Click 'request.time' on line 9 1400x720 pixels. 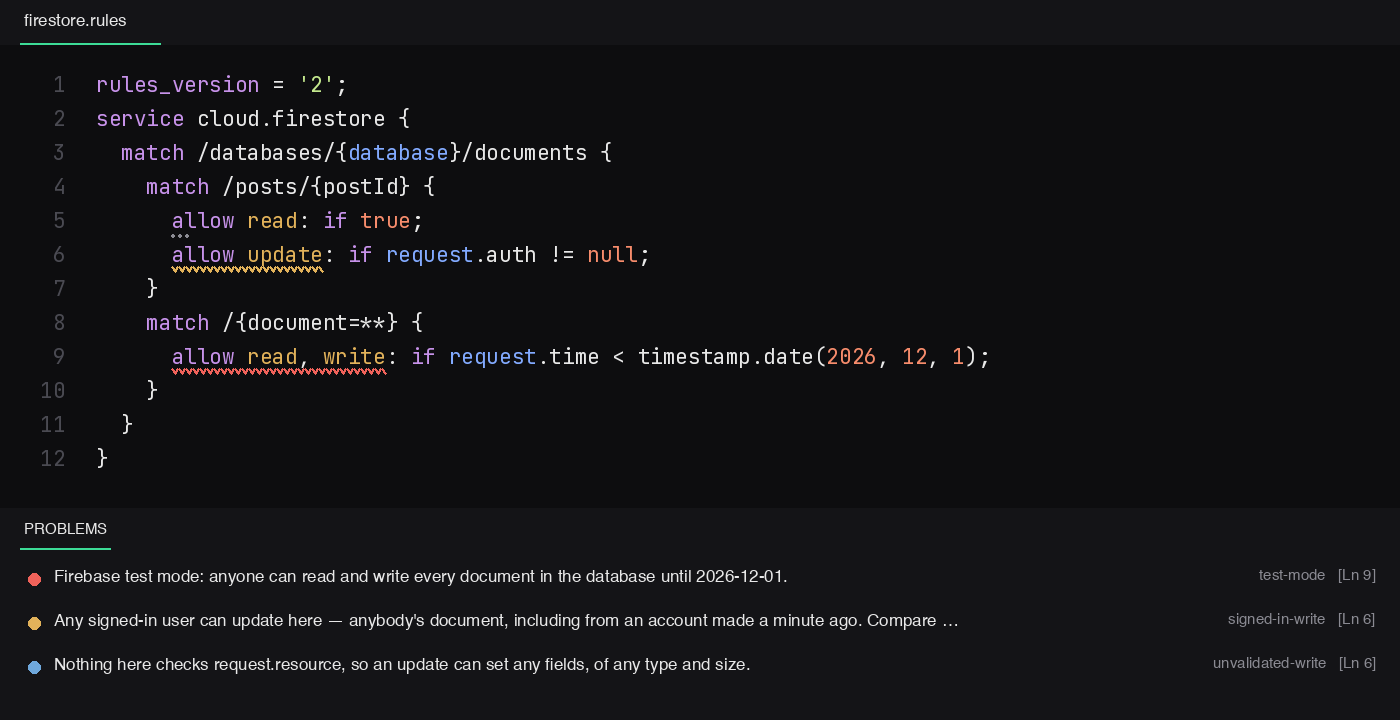point(524,357)
